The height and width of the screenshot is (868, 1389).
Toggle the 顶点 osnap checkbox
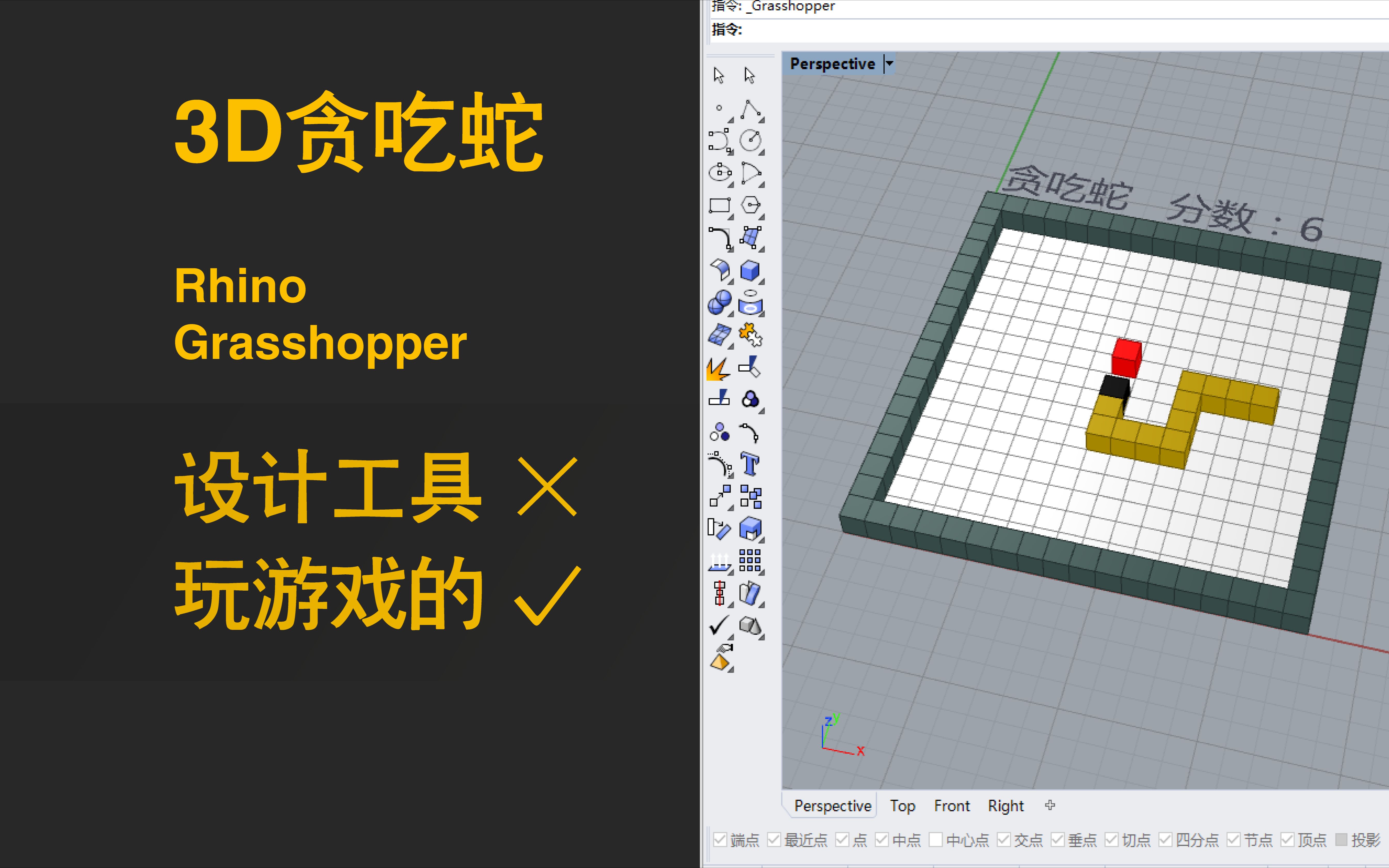(x=1287, y=840)
